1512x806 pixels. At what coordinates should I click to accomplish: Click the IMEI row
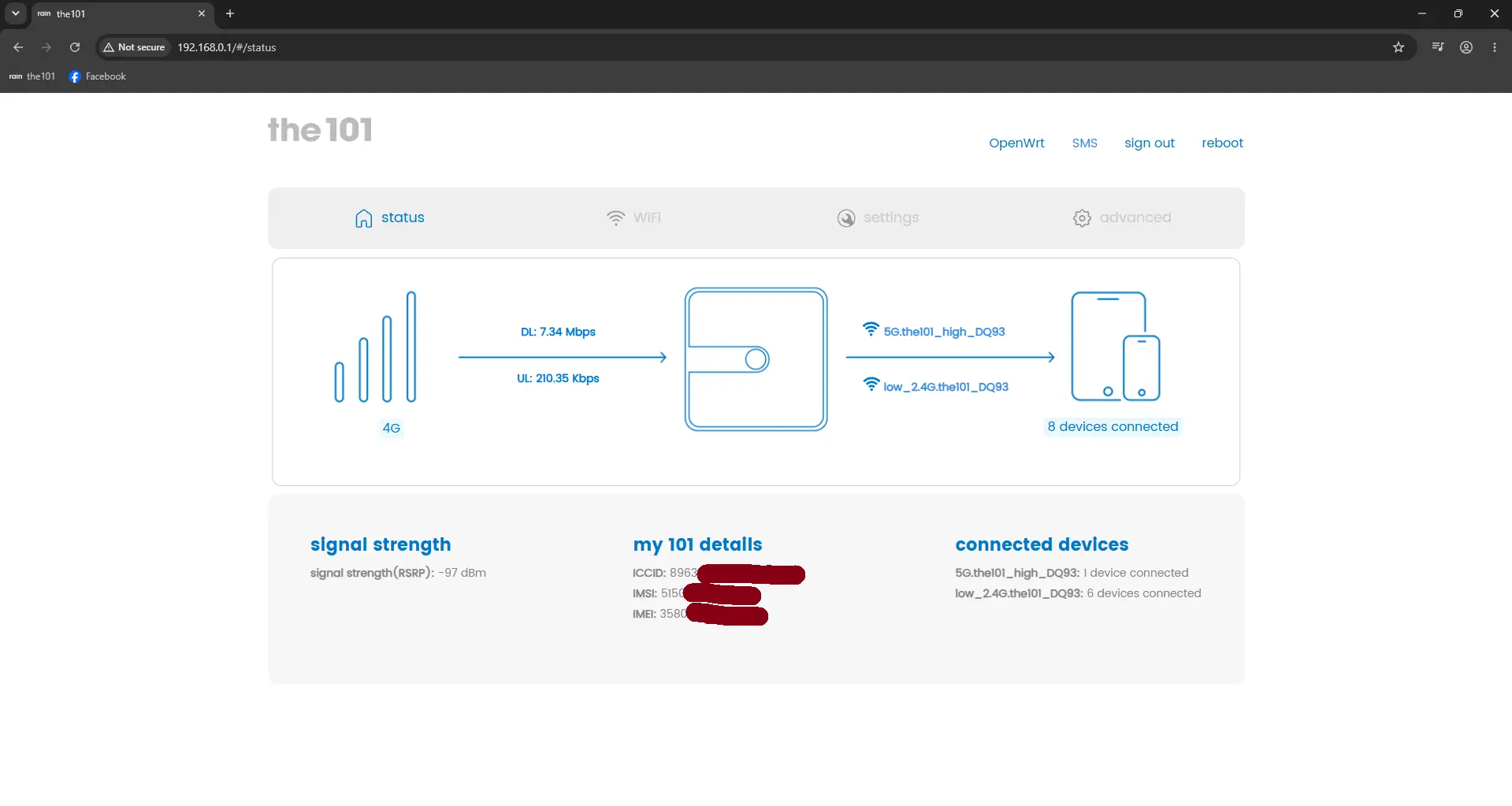click(700, 615)
